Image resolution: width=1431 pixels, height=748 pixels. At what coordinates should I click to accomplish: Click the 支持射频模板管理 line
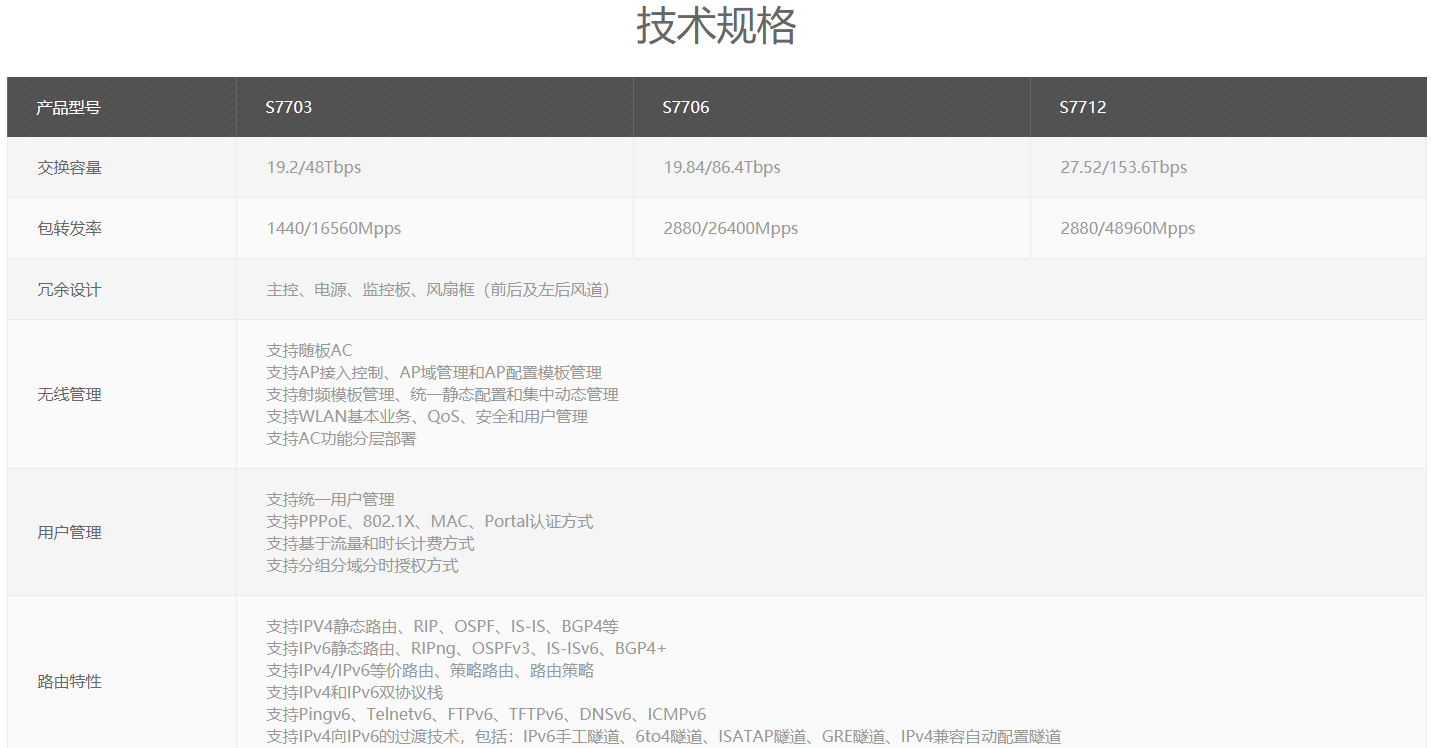pyautogui.click(x=442, y=395)
